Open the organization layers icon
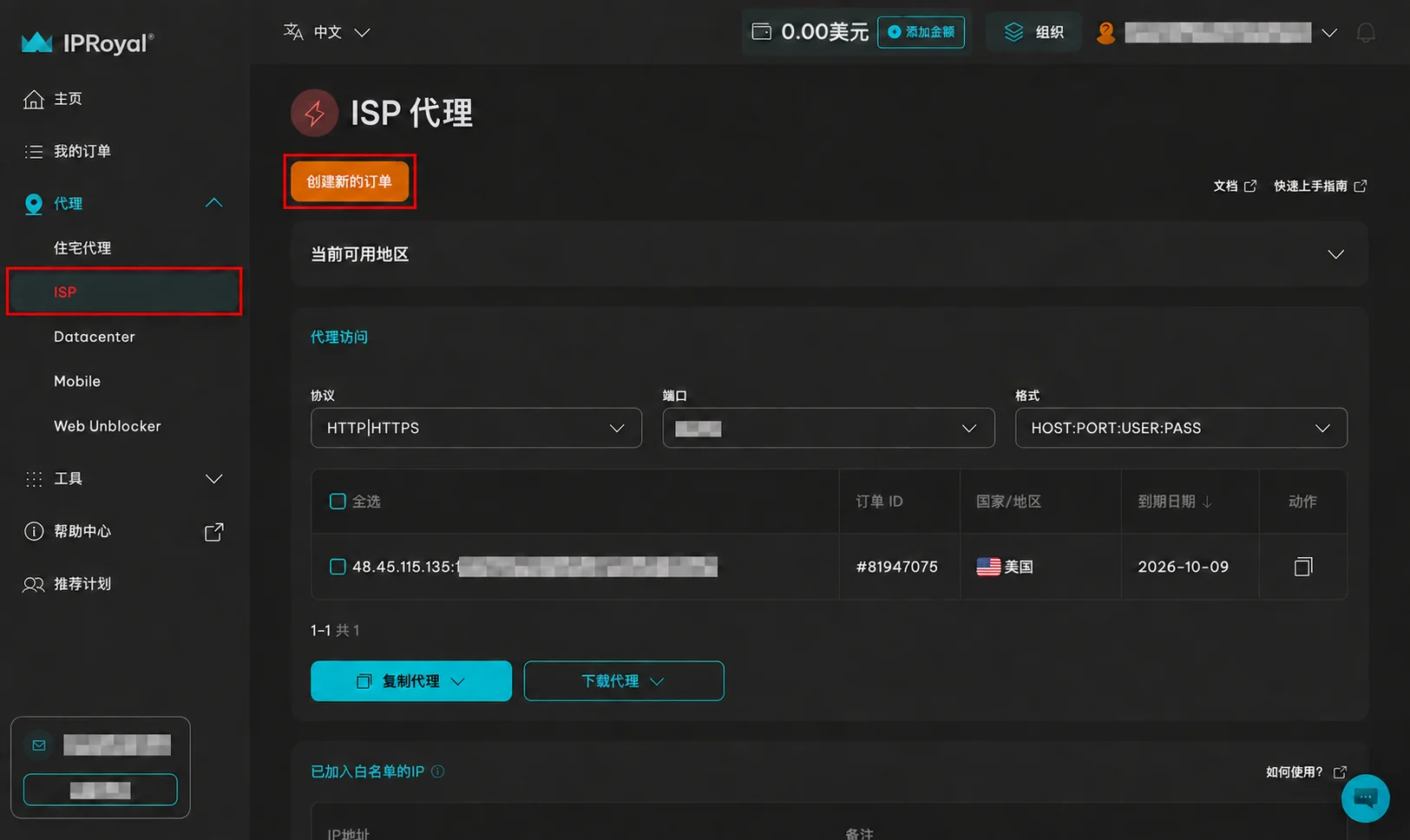 pos(1013,32)
